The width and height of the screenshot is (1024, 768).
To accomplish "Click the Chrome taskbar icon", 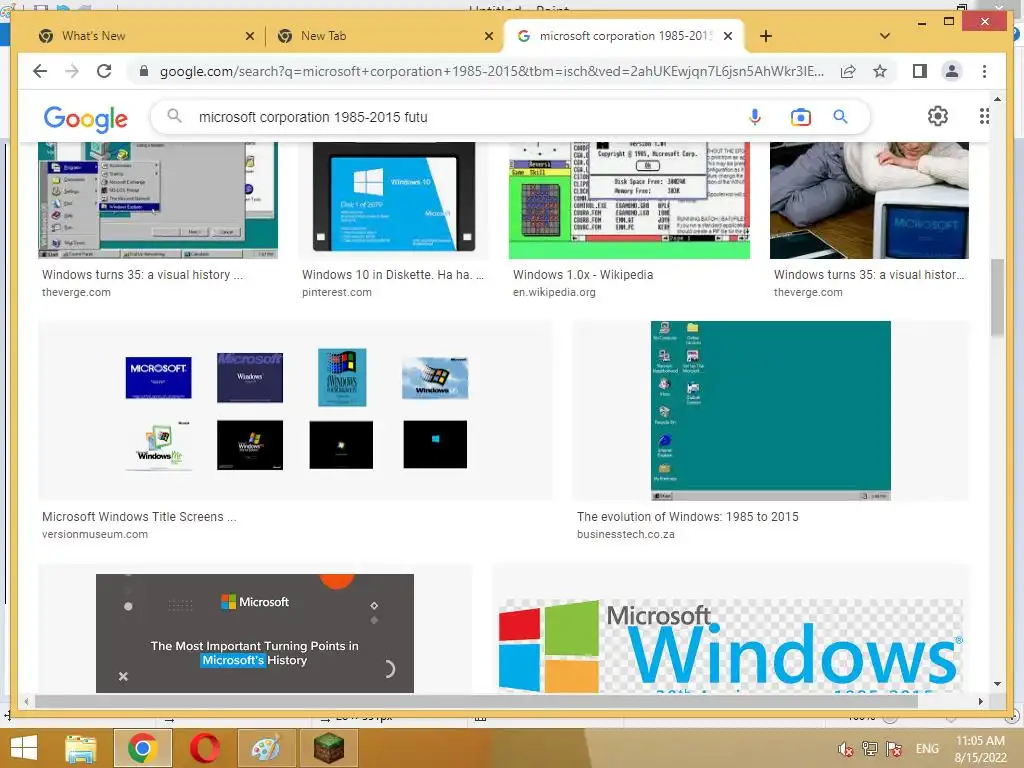I will click(x=142, y=748).
